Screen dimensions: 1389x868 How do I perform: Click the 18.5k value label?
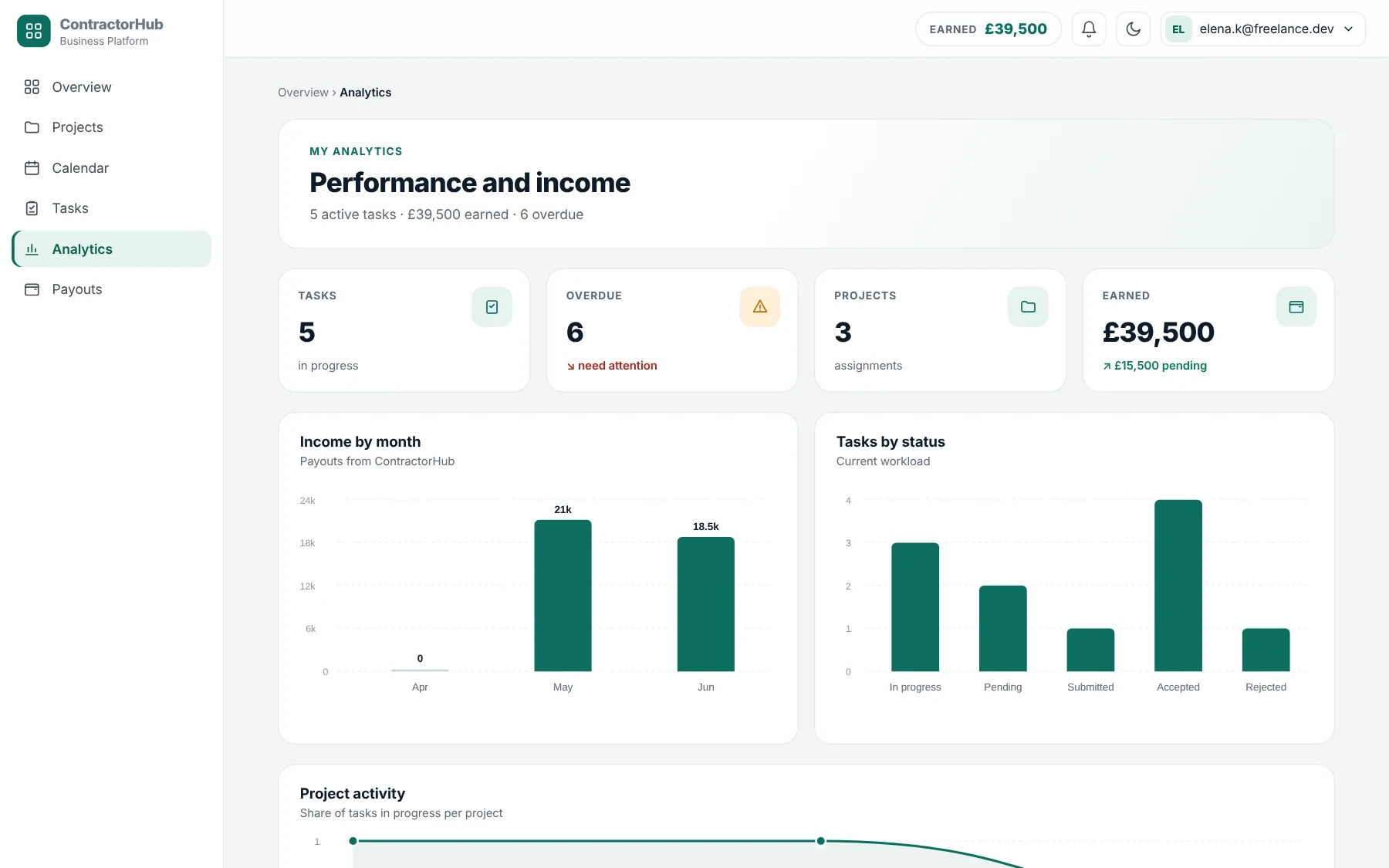[x=705, y=527]
